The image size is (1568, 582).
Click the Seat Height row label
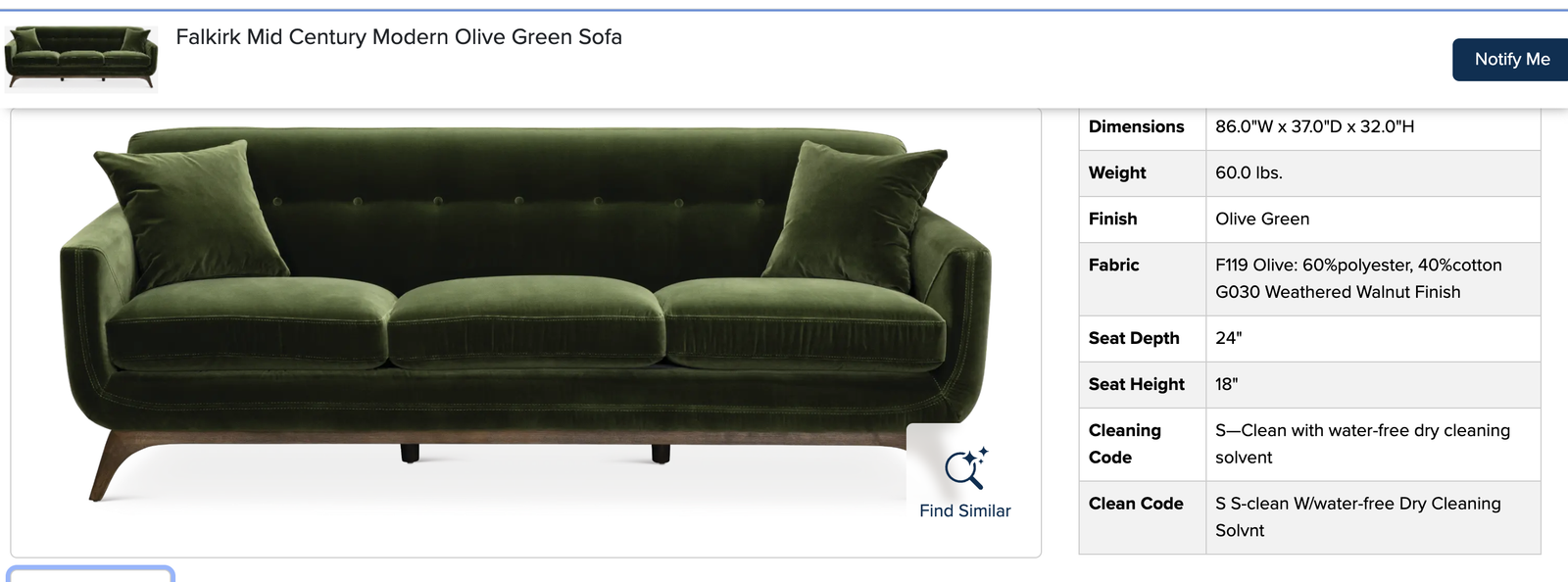click(x=1137, y=384)
